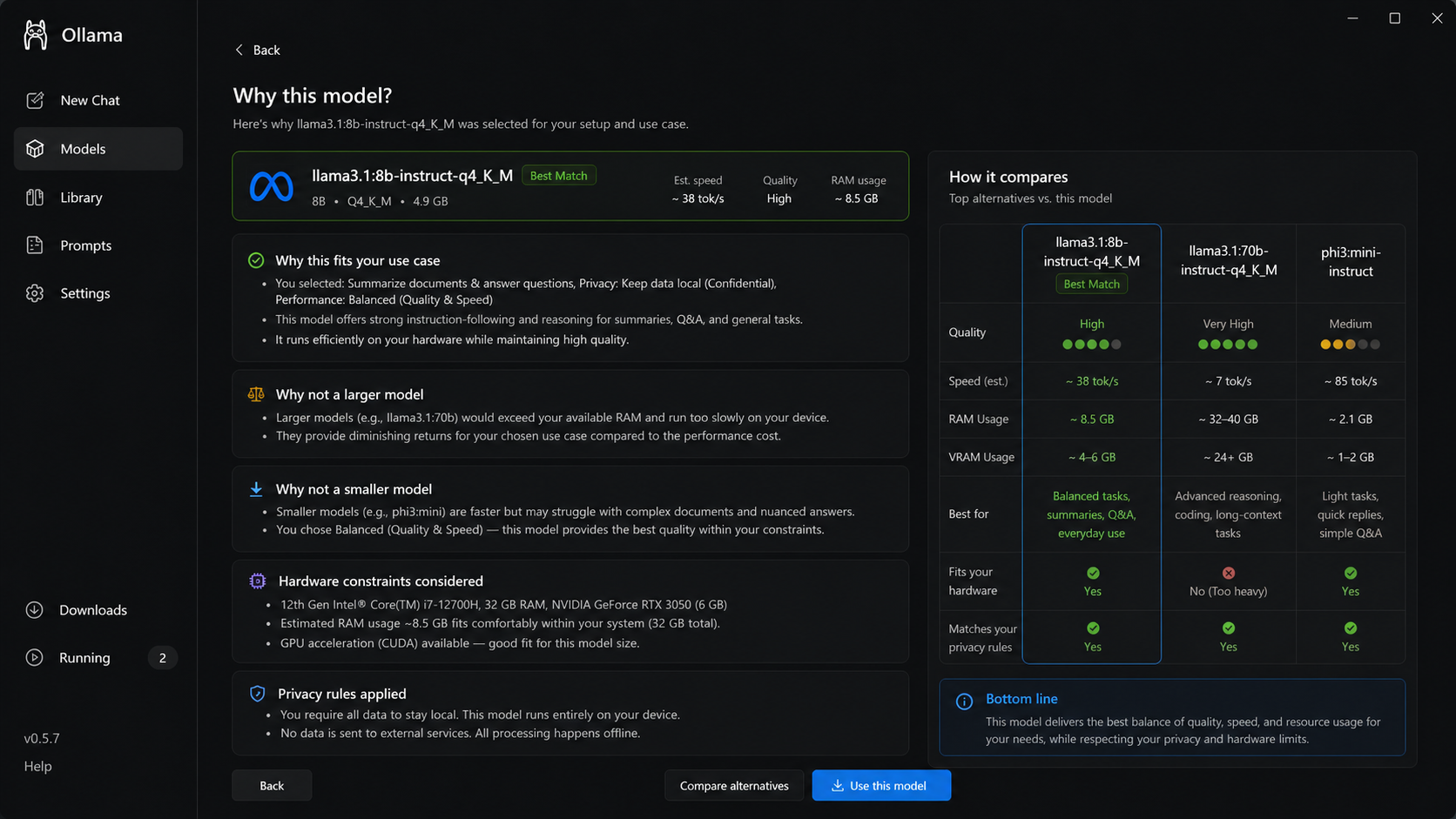Click the '~ 1–2 GB' VRAM usage cell
This screenshot has width=1456, height=819.
click(x=1351, y=457)
